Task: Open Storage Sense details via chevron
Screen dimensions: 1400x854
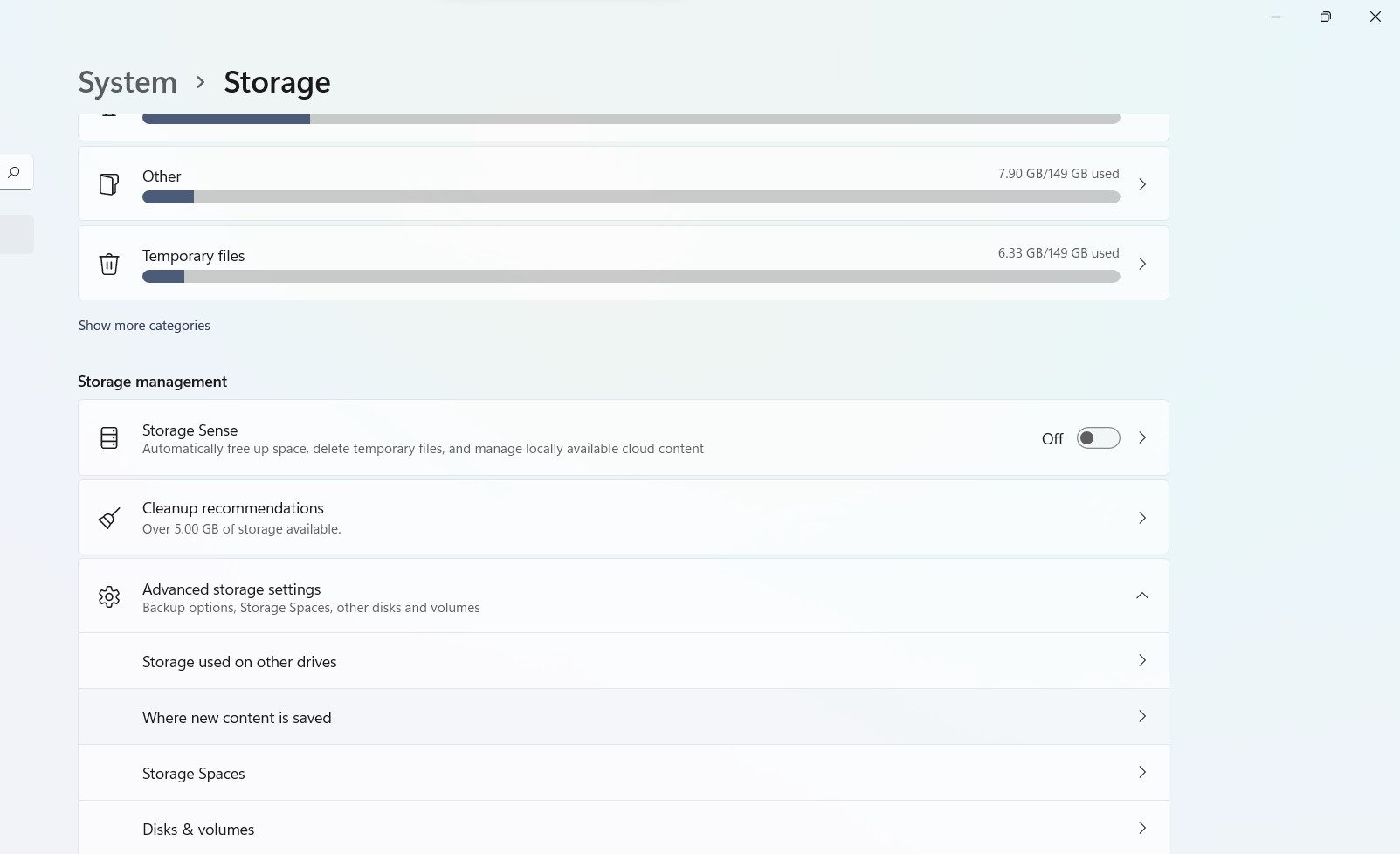Action: pos(1141,438)
